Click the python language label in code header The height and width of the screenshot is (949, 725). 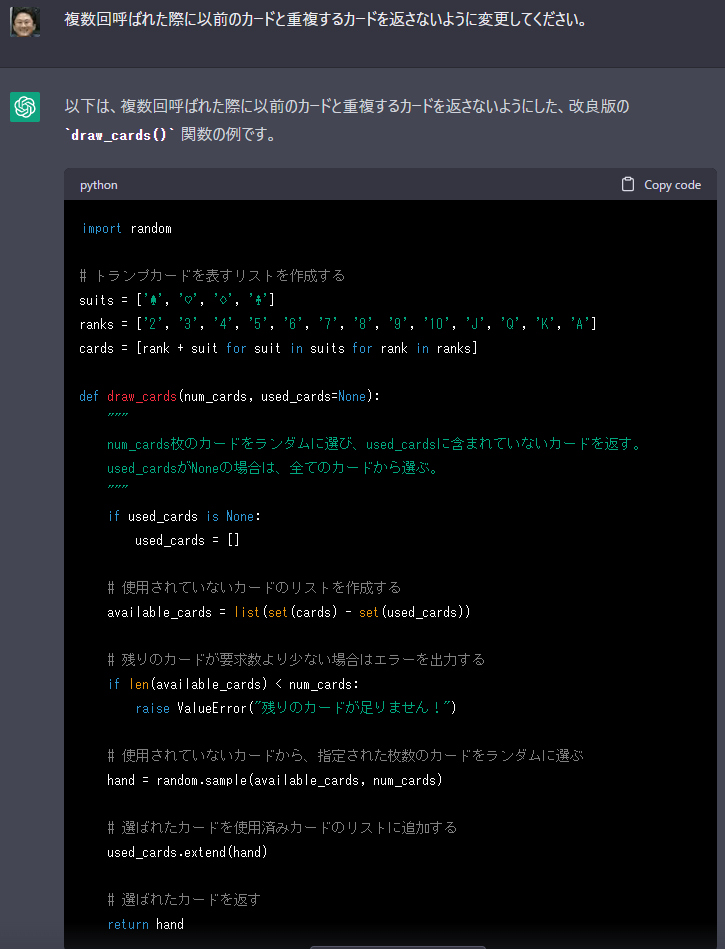(x=99, y=185)
